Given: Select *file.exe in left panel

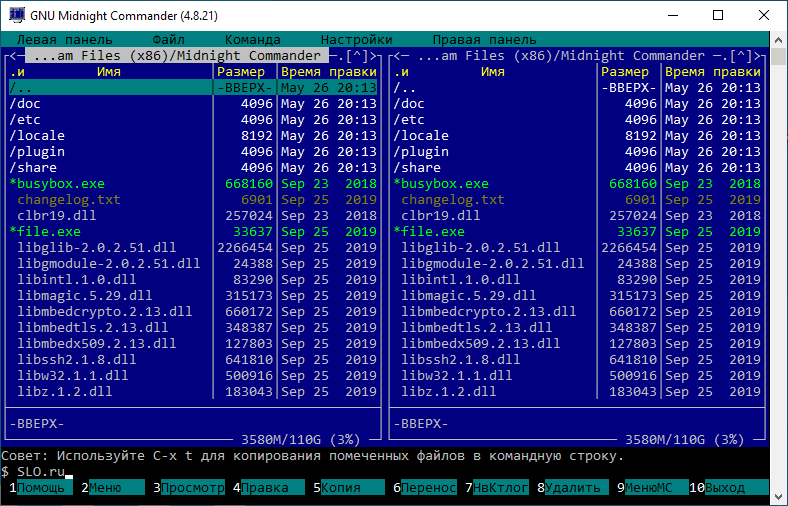Looking at the screenshot, I should click(193, 232).
